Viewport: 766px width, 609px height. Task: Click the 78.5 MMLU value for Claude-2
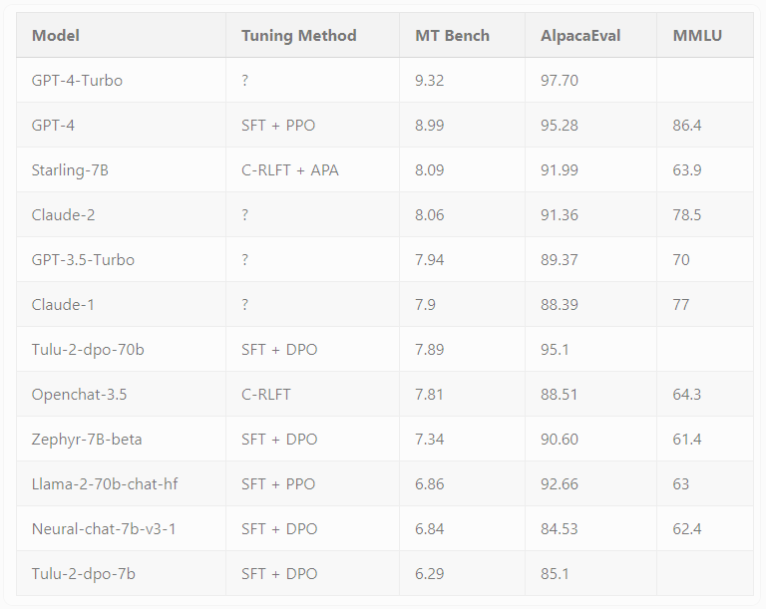(x=687, y=215)
